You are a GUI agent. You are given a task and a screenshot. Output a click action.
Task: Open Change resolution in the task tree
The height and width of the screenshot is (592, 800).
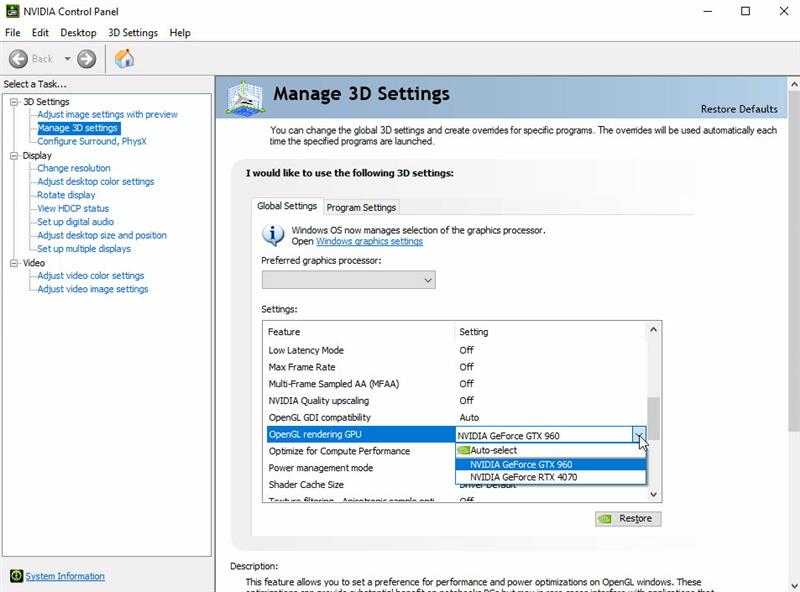[x=74, y=168]
